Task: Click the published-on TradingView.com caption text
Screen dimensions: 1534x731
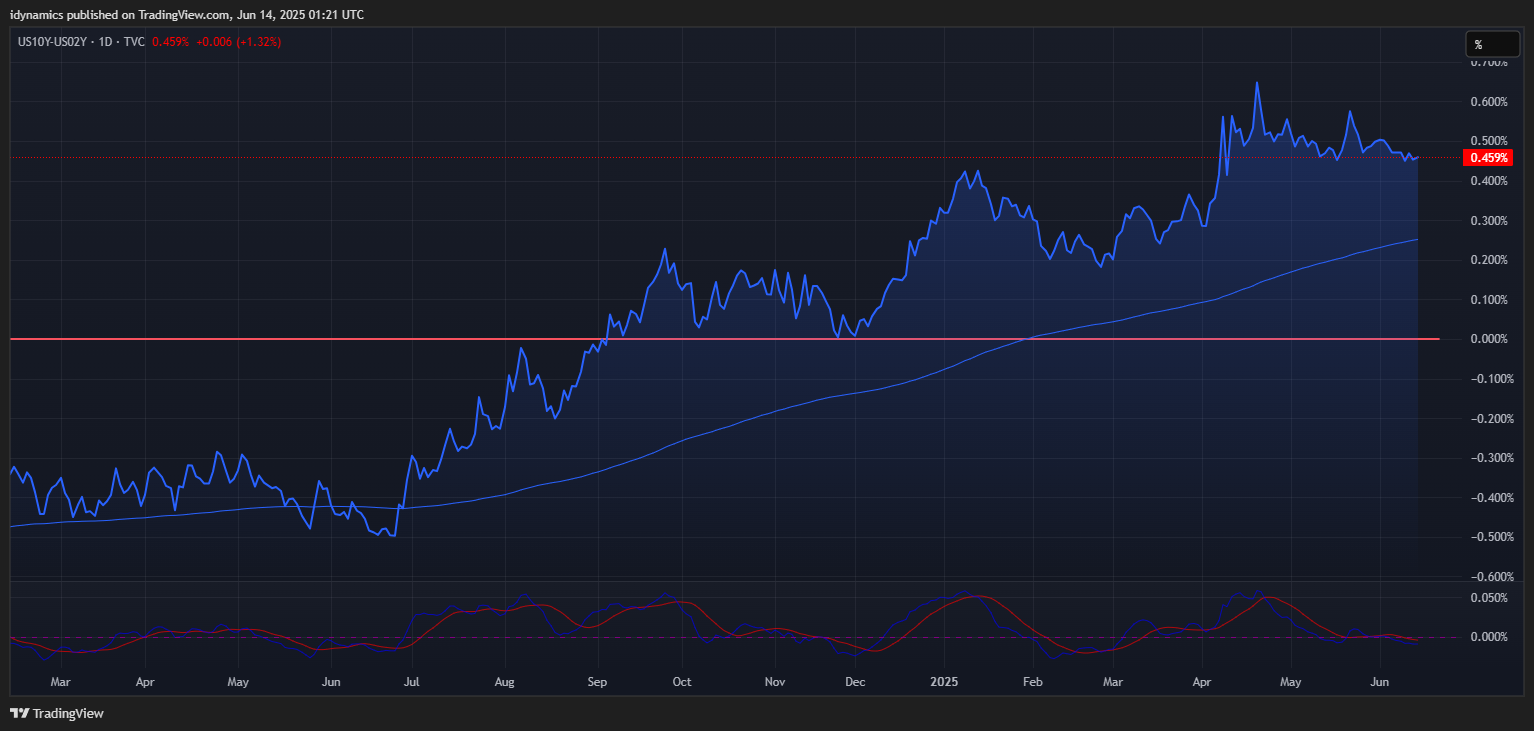Action: (x=187, y=14)
